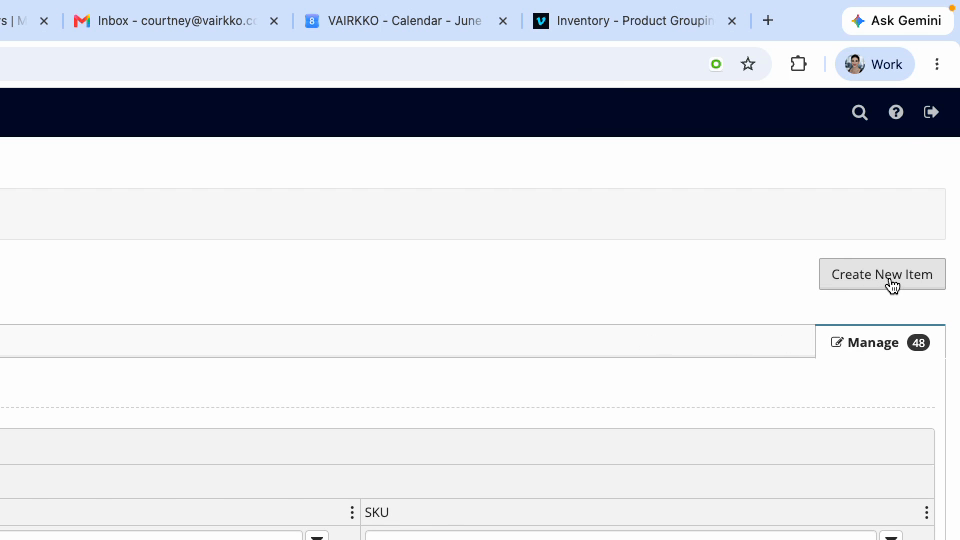Image resolution: width=960 pixels, height=540 pixels.
Task: Click the Ask Gemini button
Action: (898, 21)
